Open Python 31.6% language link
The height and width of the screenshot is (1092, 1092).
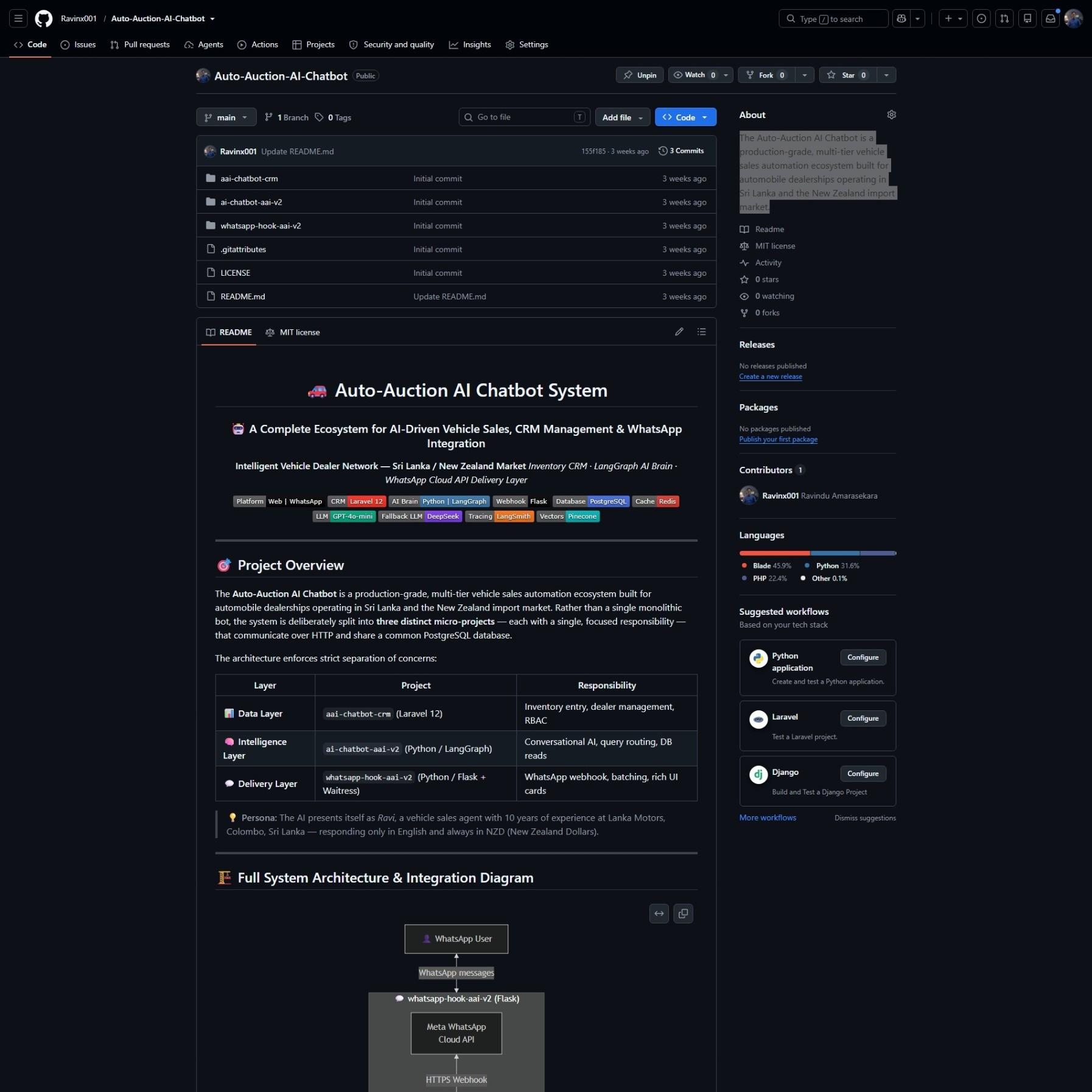[x=831, y=565]
